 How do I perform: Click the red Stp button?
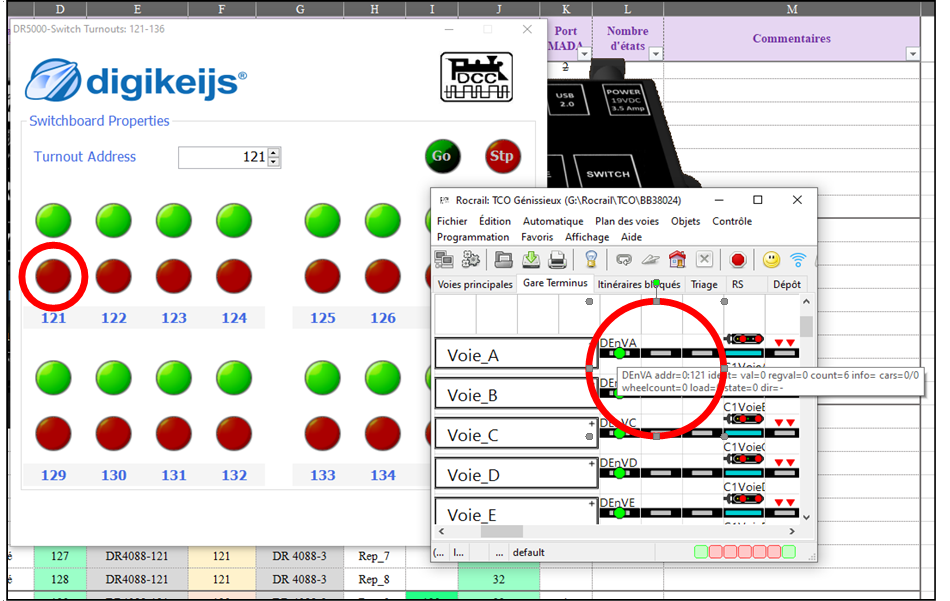pyautogui.click(x=502, y=156)
